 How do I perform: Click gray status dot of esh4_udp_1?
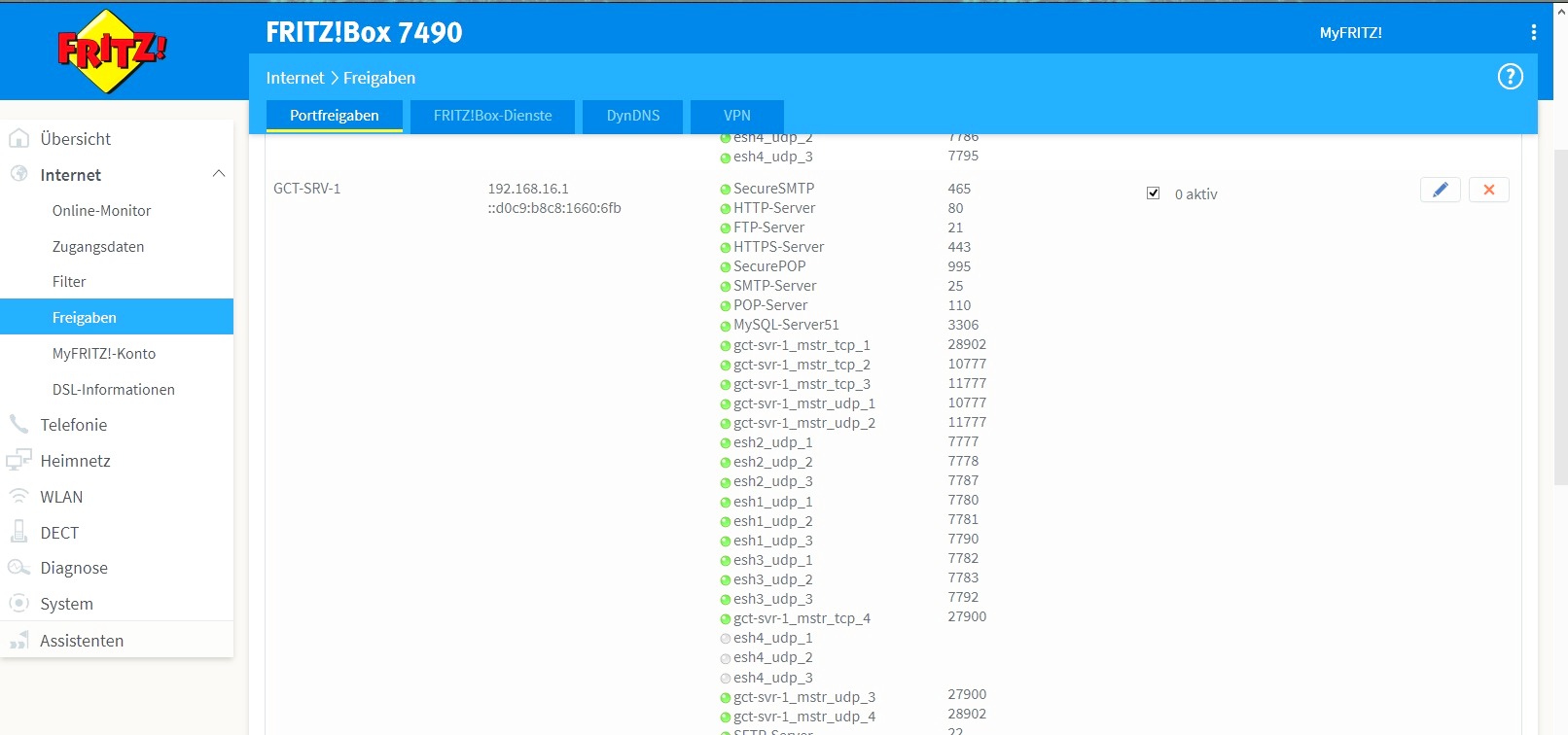725,639
